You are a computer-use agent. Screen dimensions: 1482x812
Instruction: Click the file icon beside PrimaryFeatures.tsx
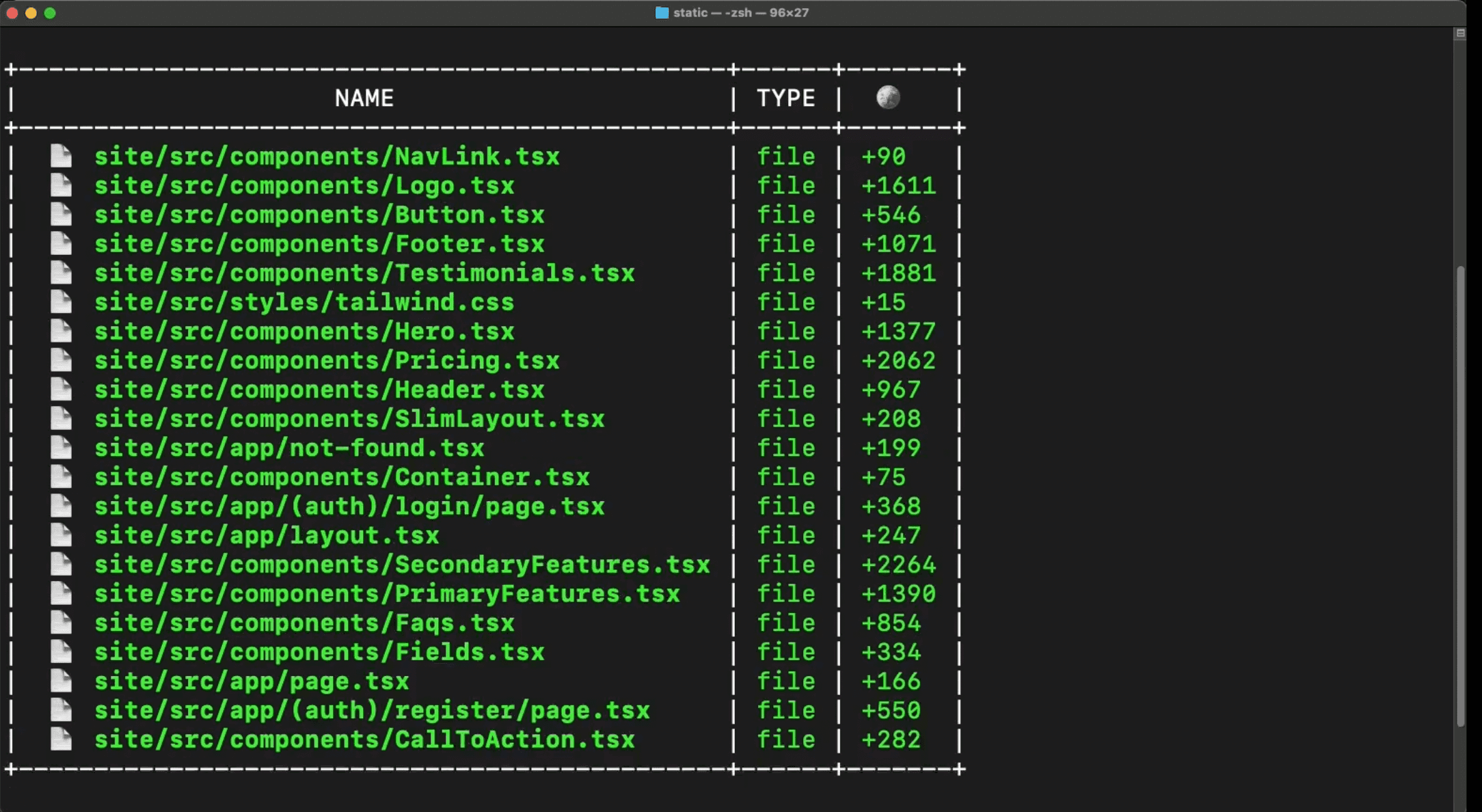[61, 593]
